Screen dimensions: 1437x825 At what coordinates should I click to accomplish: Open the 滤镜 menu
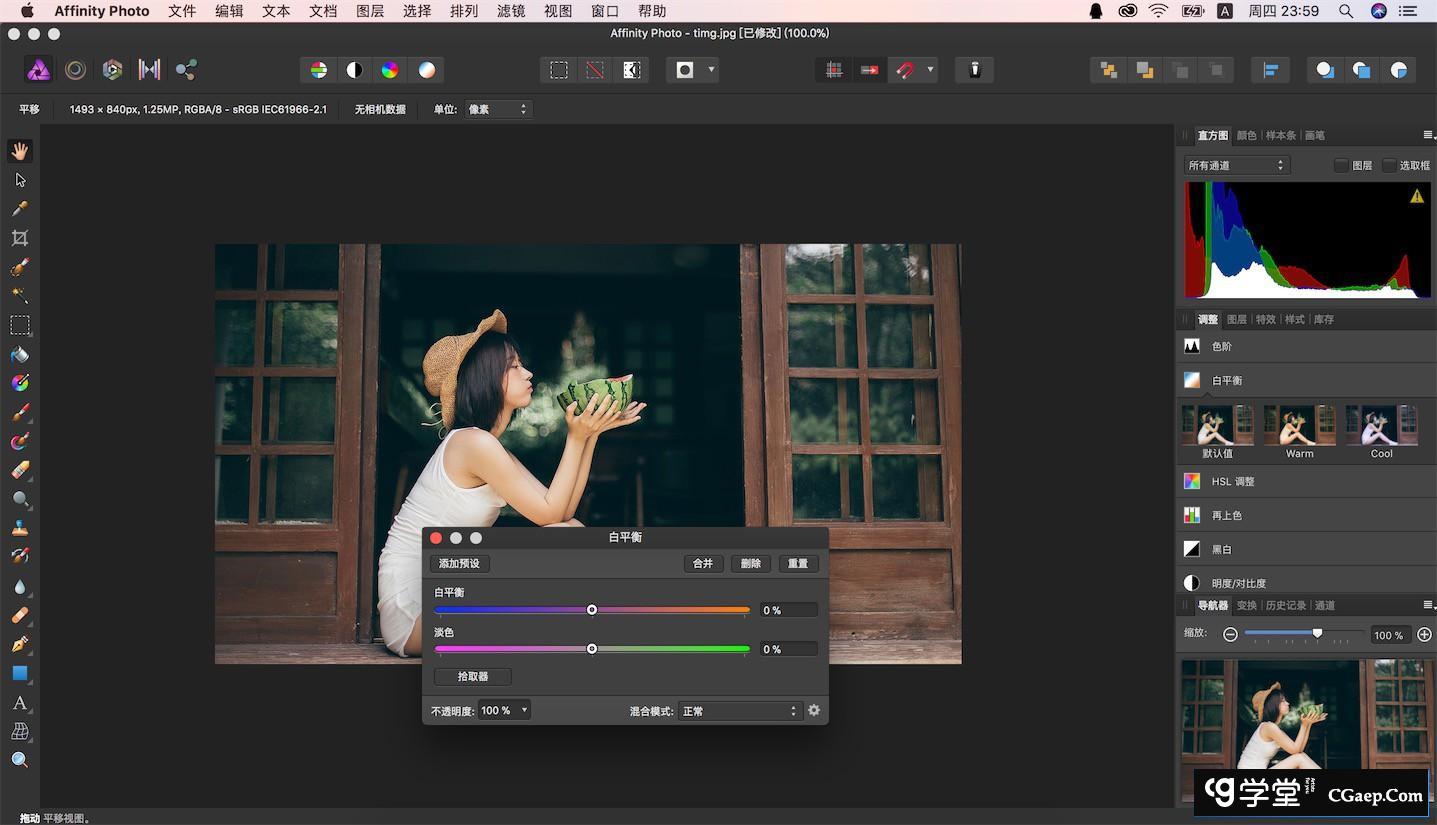tap(511, 11)
